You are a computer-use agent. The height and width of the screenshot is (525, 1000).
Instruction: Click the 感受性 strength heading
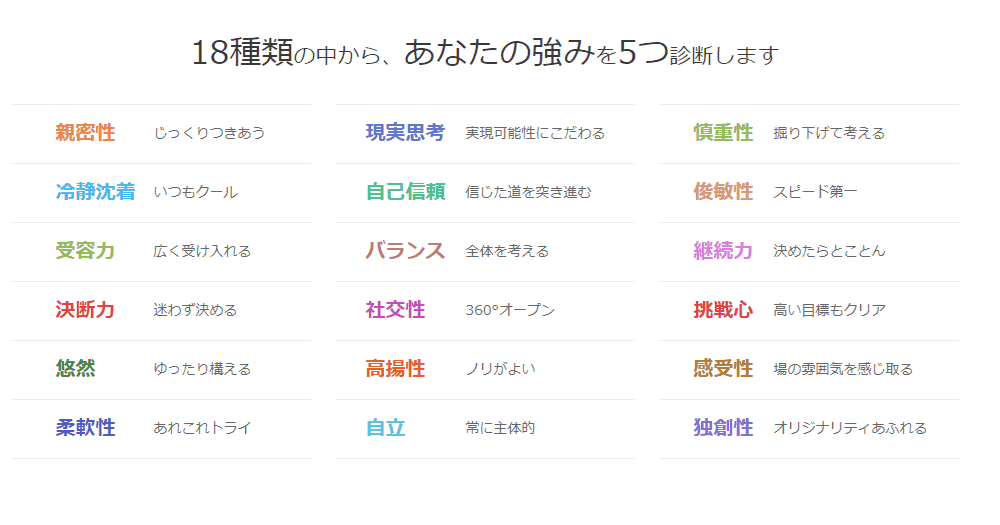[723, 368]
